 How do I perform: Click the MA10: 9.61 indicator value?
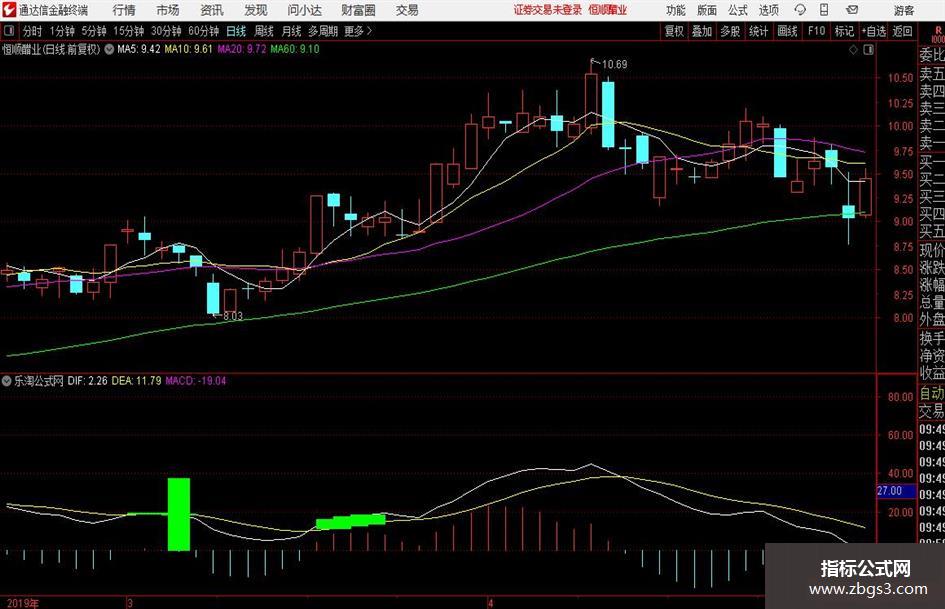coord(189,49)
